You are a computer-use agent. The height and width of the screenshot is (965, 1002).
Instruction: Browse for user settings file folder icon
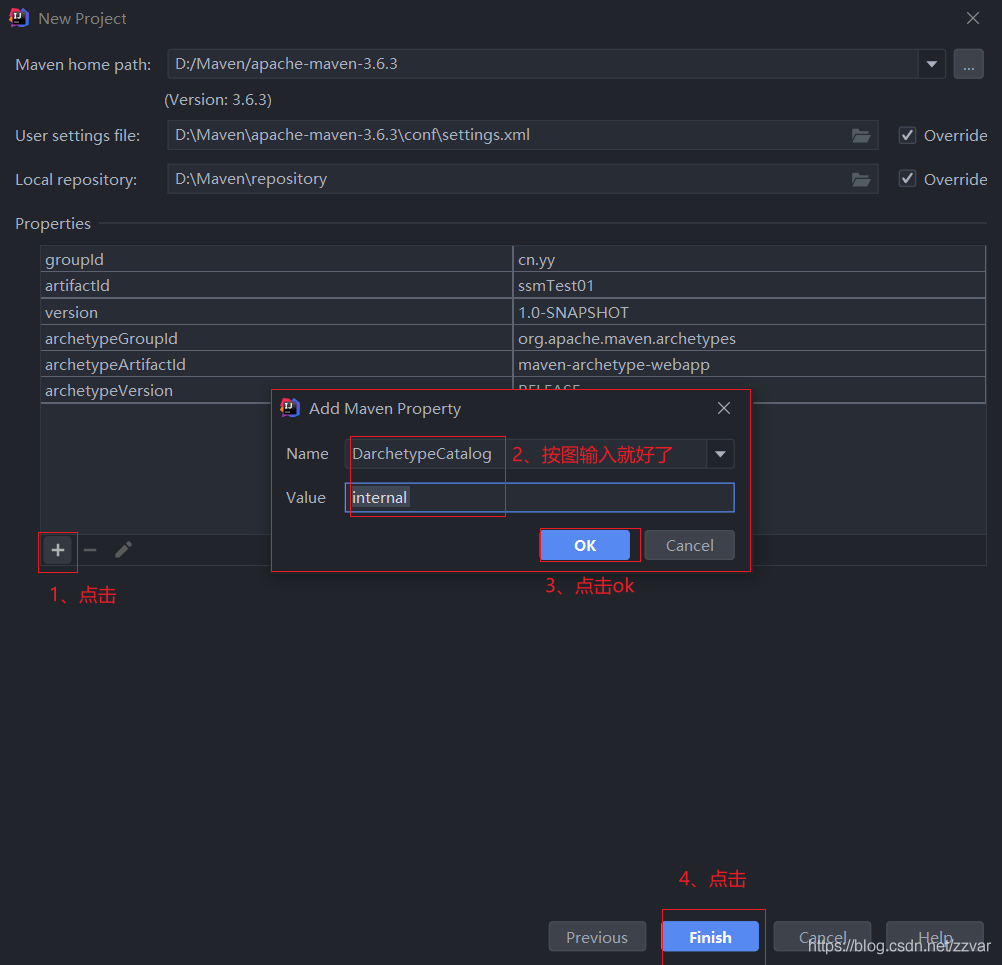(861, 135)
